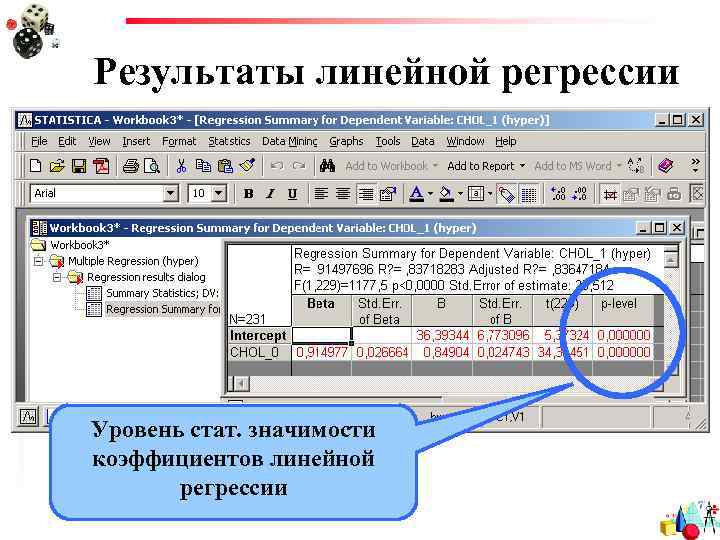
Task: Toggle Bold formatting
Action: coord(248,194)
